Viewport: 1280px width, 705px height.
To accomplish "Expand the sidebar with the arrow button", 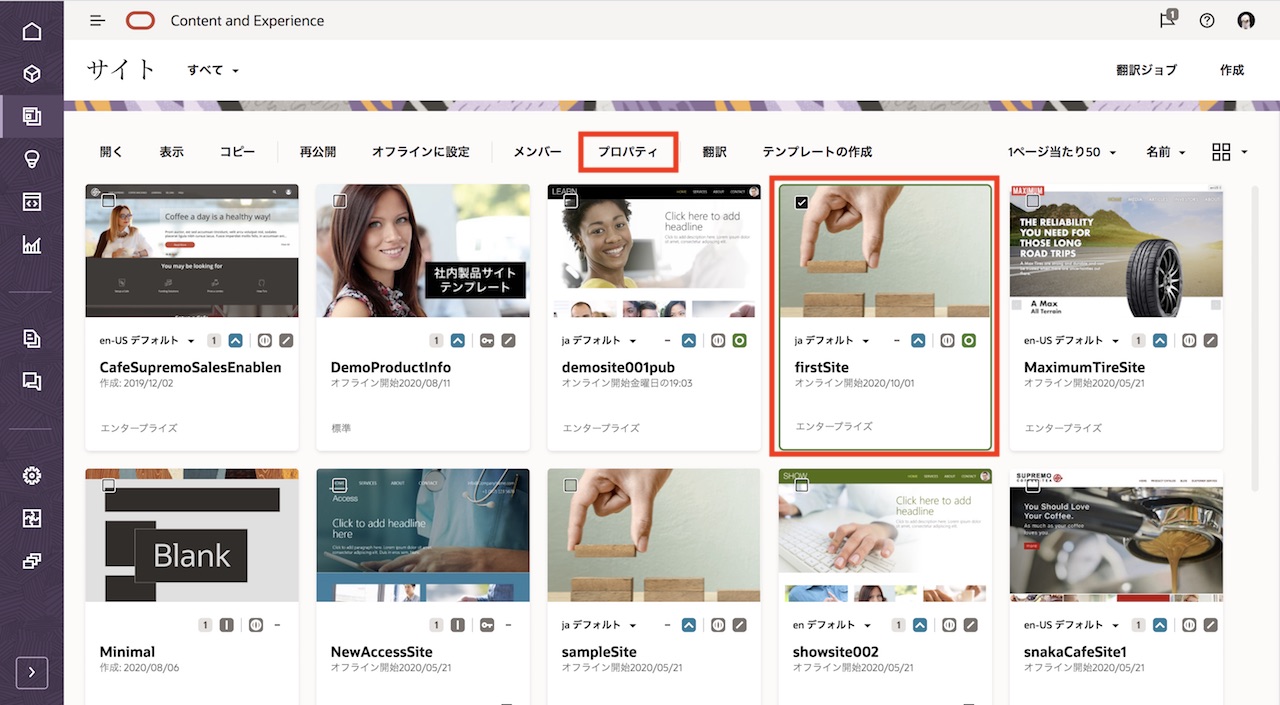I will (x=32, y=672).
